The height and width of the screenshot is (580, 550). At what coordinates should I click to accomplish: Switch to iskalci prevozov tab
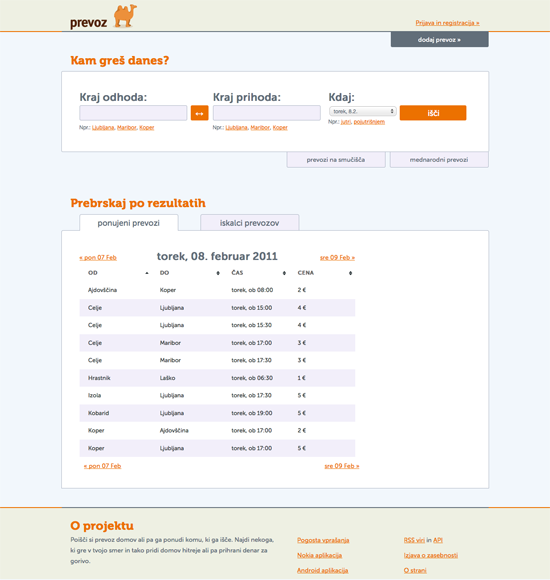pyautogui.click(x=250, y=223)
